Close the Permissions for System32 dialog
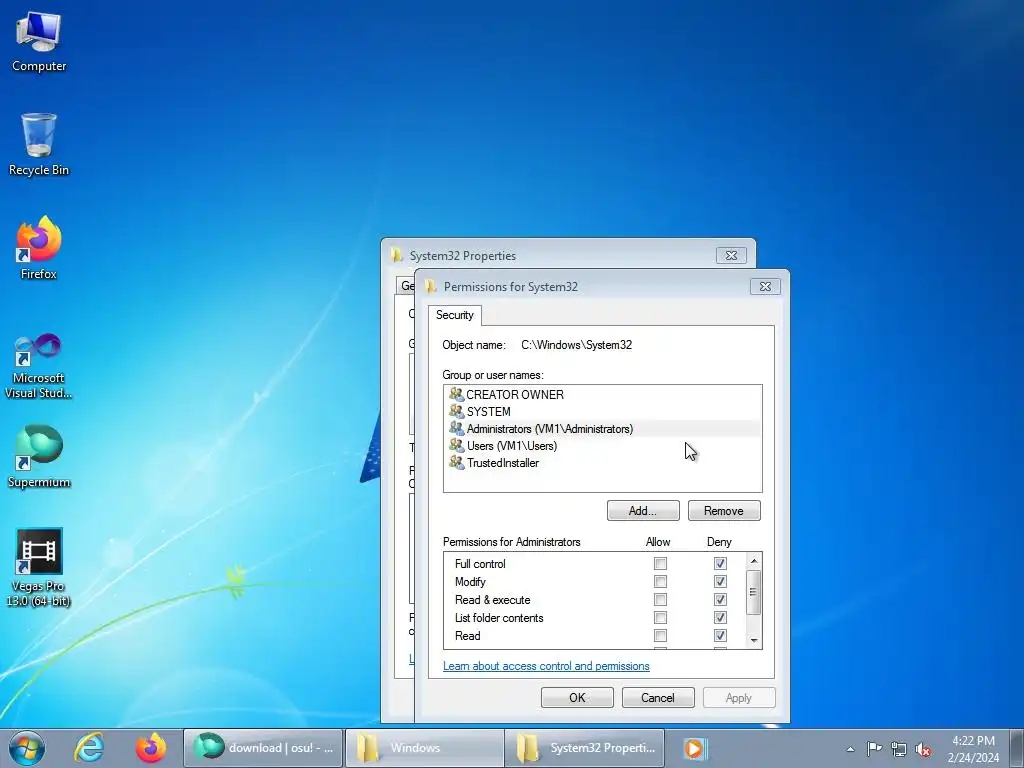Screen dimensions: 1024x768 (765, 287)
